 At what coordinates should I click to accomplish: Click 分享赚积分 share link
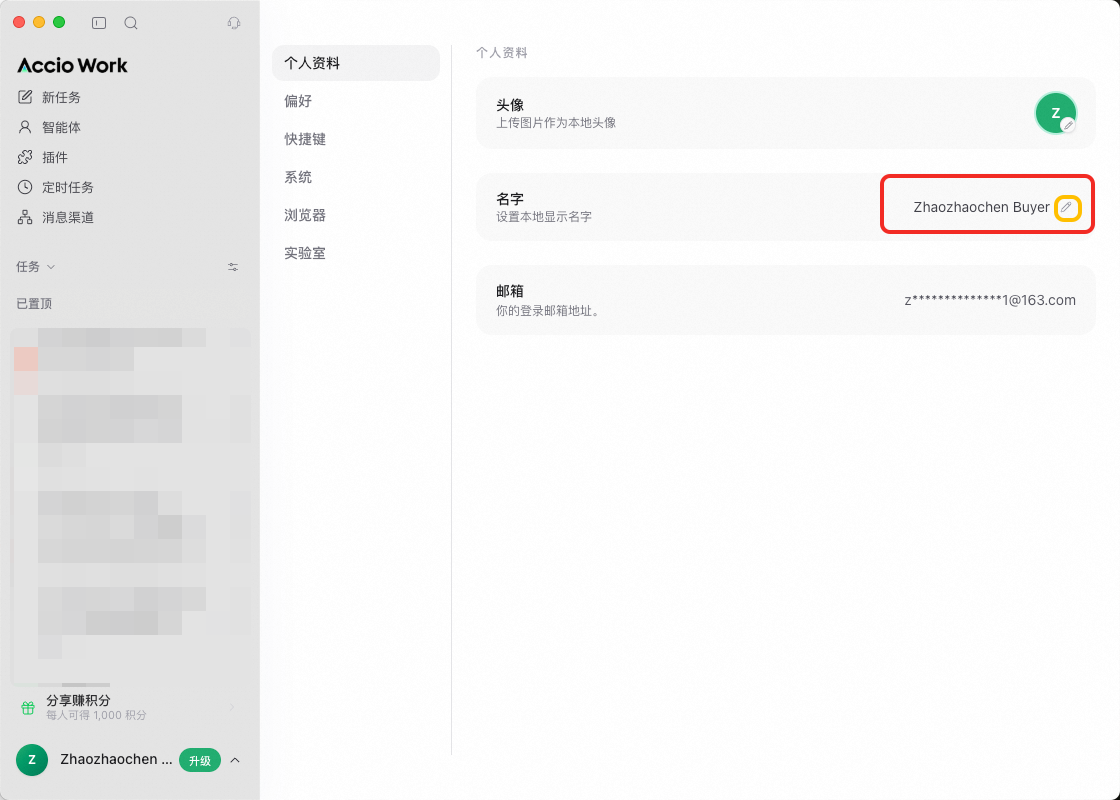(79, 700)
